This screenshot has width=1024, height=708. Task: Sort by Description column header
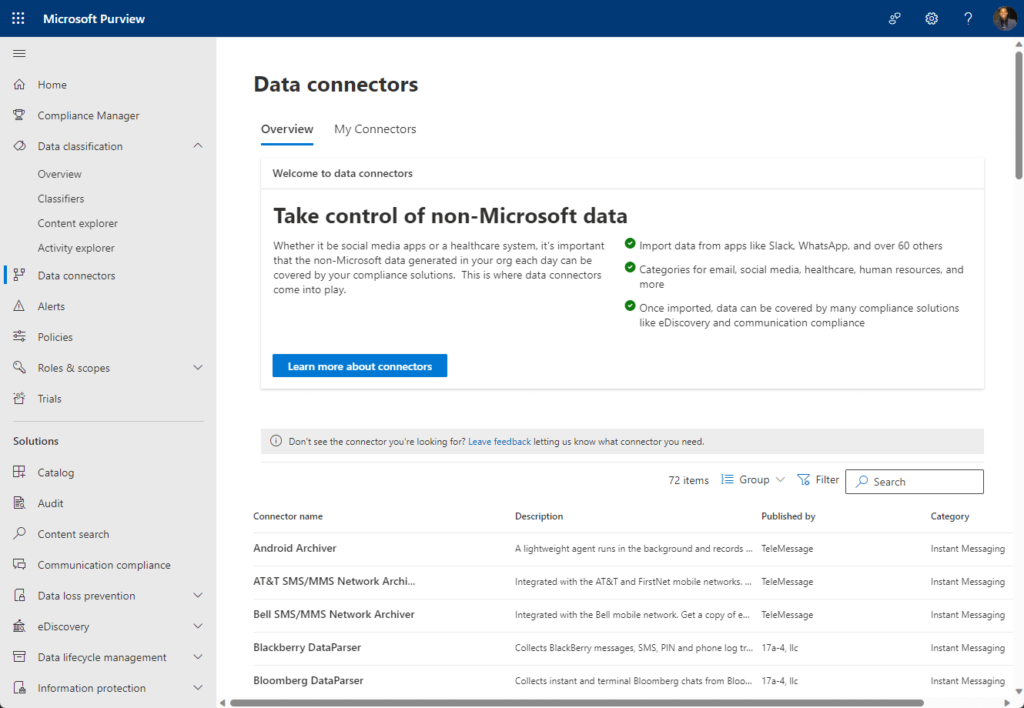[x=539, y=516]
